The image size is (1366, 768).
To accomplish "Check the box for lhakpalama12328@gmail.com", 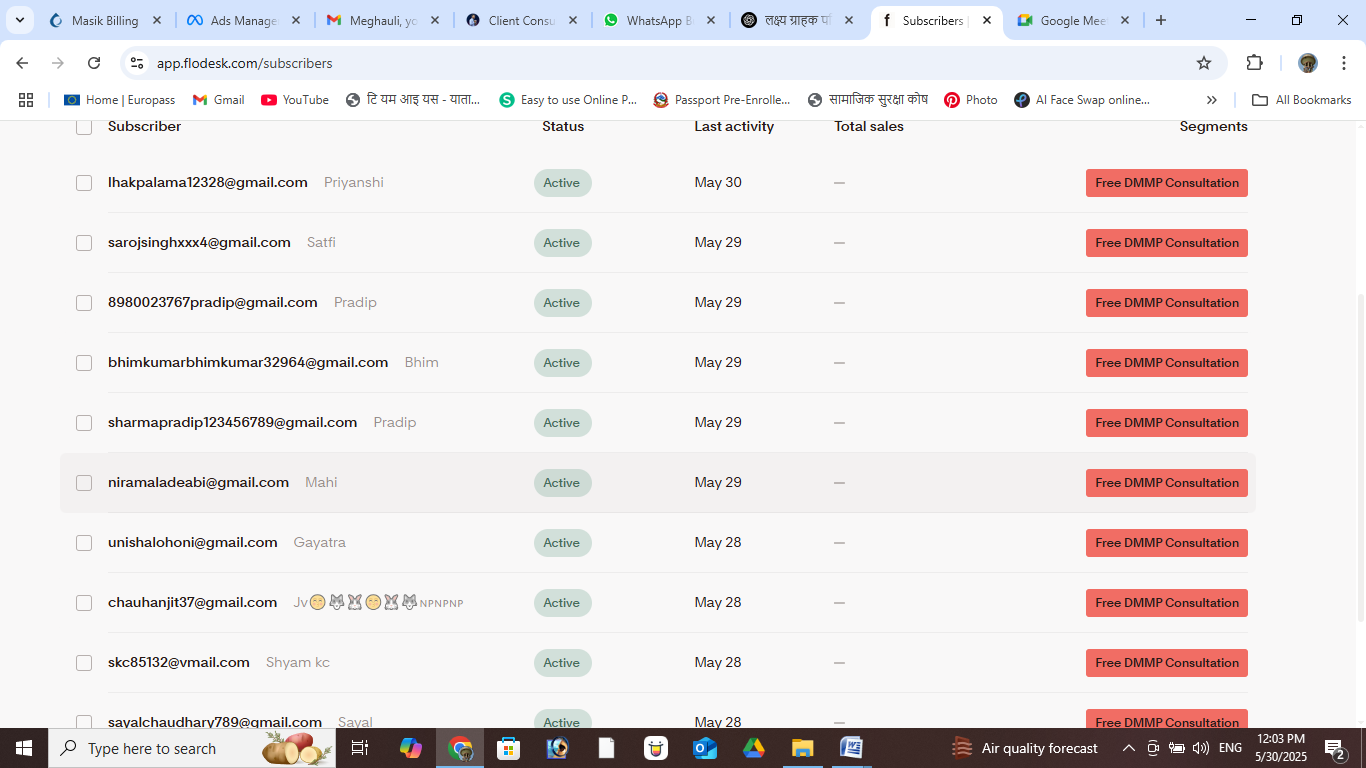I will tap(84, 183).
